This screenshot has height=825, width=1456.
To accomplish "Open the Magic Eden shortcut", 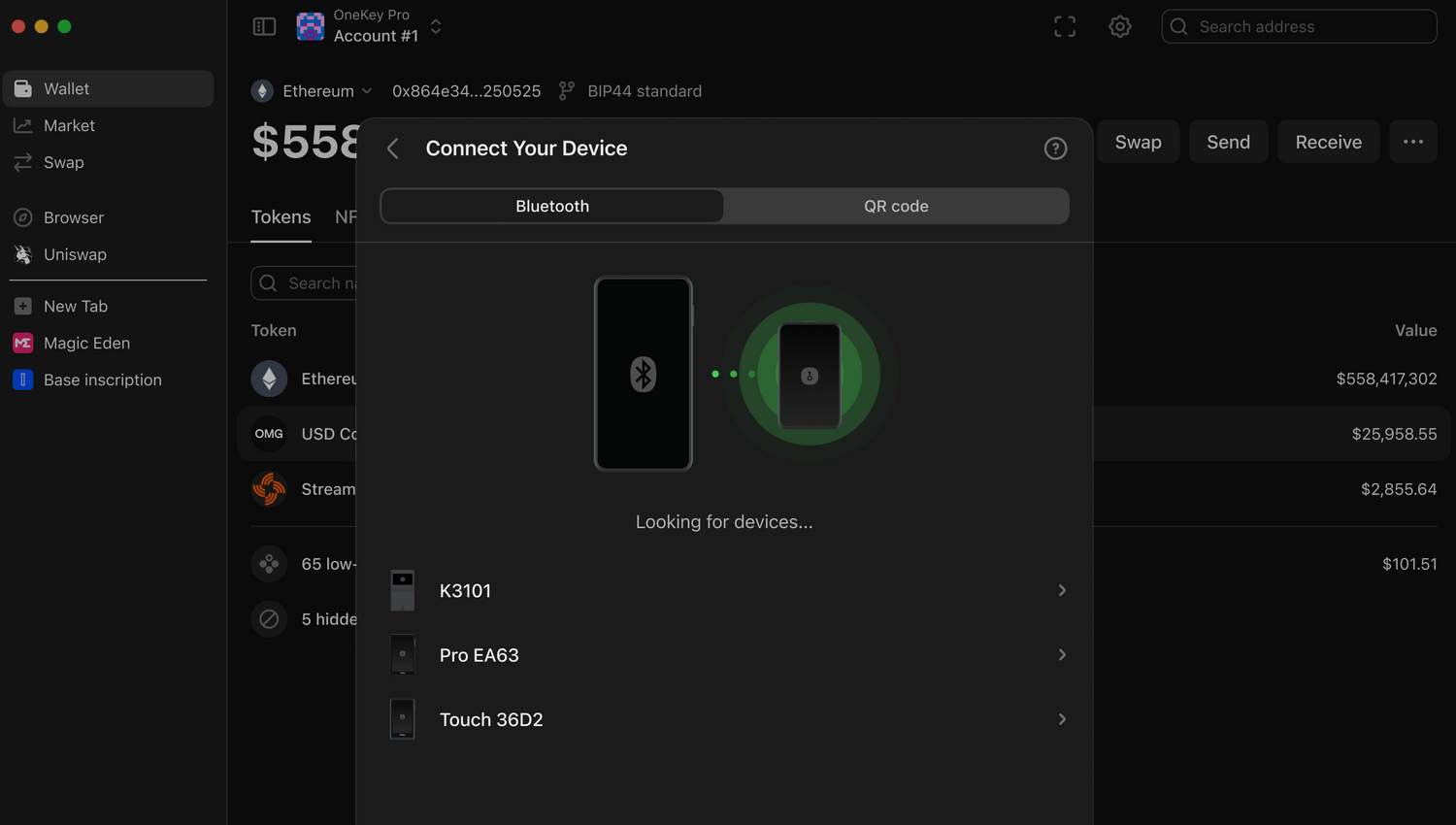I will (108, 343).
